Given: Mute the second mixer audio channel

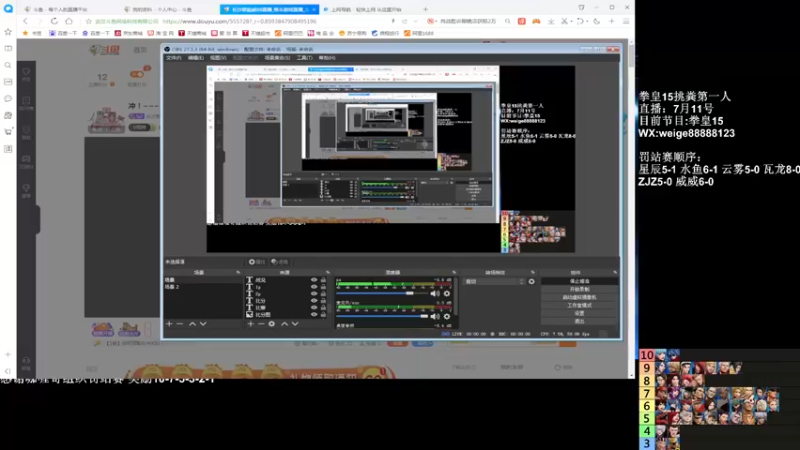Looking at the screenshot, I should coord(435,316).
